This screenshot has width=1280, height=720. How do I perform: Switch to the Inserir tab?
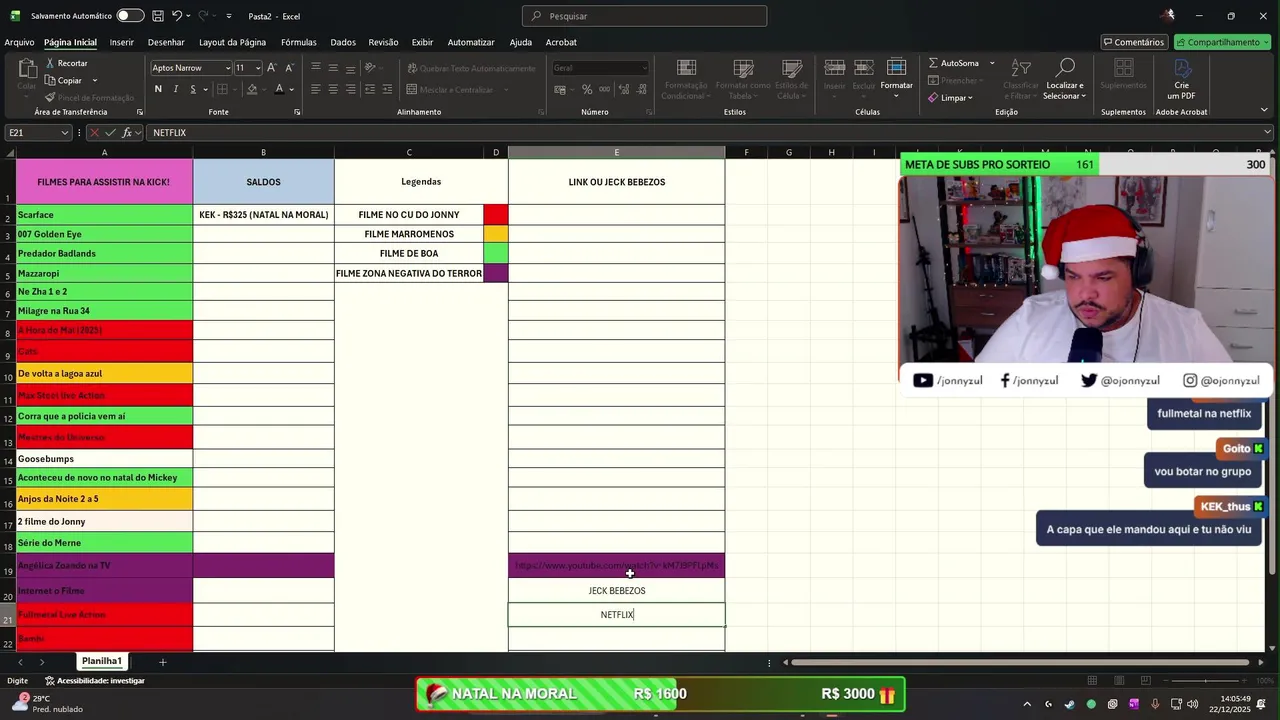(122, 42)
